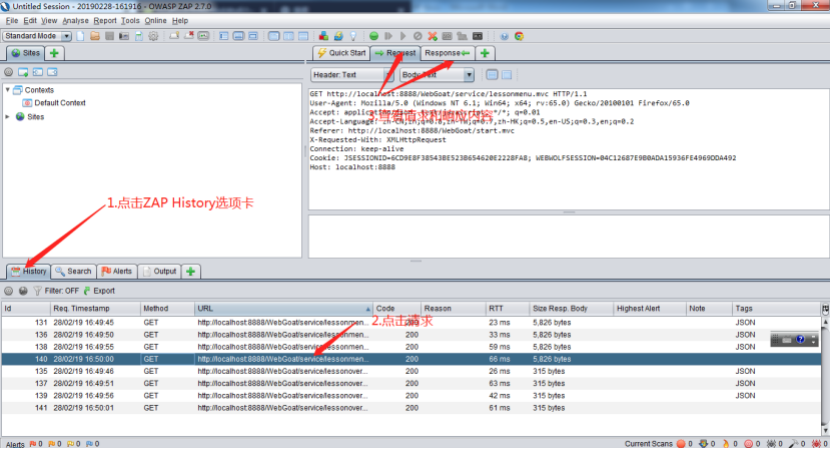Click the Sites panel circular scope icon

[x=8, y=72]
